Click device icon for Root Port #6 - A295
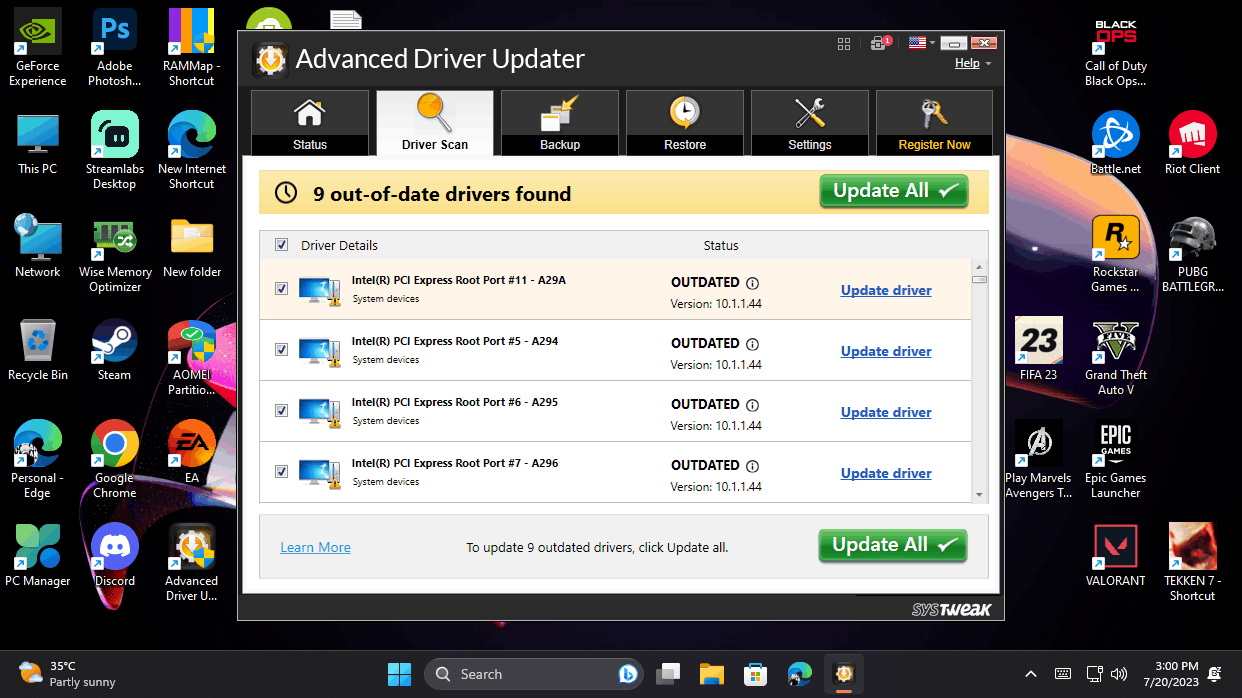This screenshot has height=698, width=1242. click(320, 412)
